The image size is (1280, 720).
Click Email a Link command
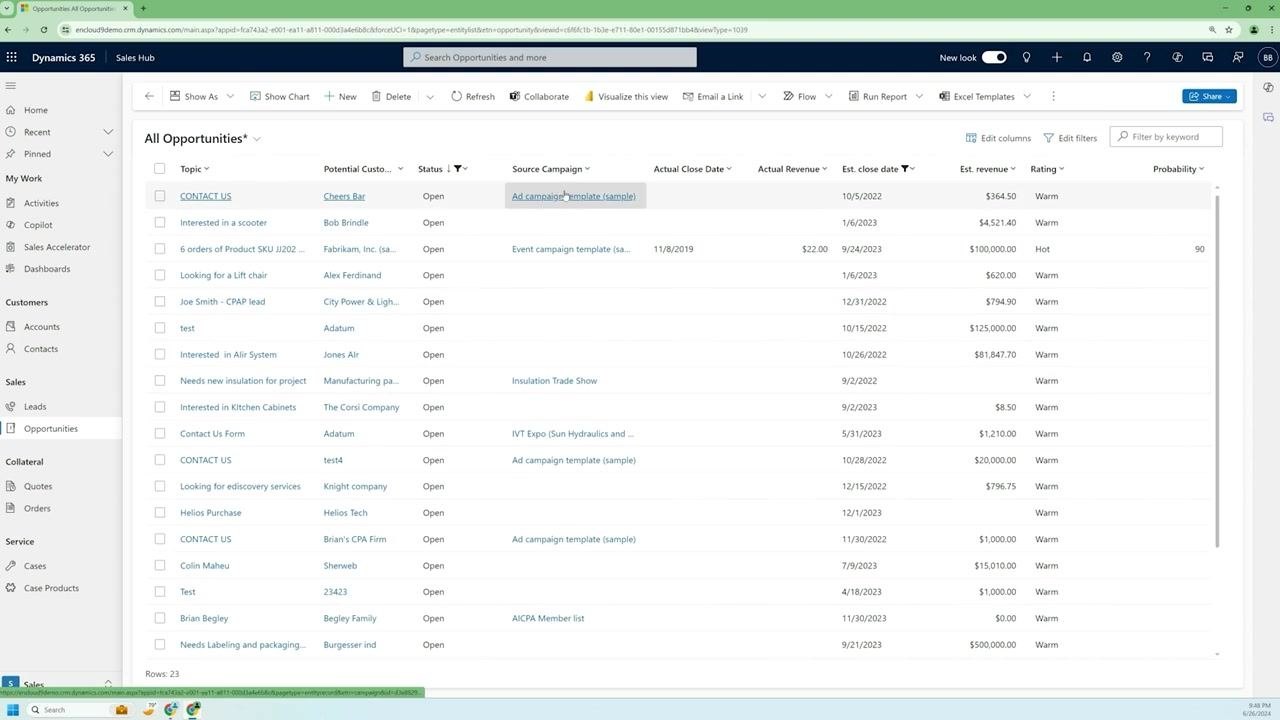tap(713, 96)
